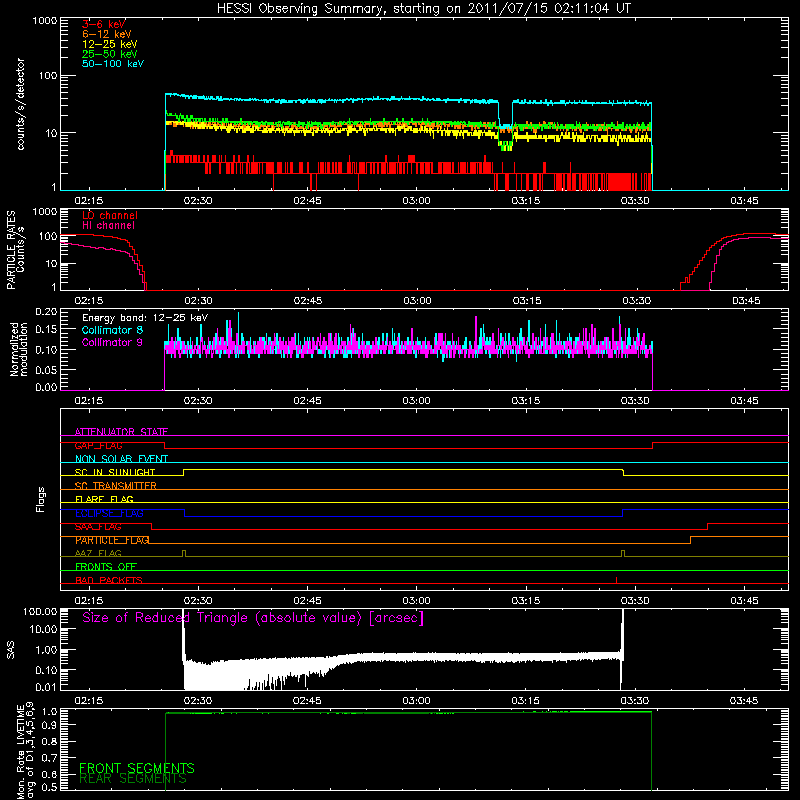Select the SC_IN_SUNLIGHT flag label
The image size is (800, 800).
coord(115,472)
